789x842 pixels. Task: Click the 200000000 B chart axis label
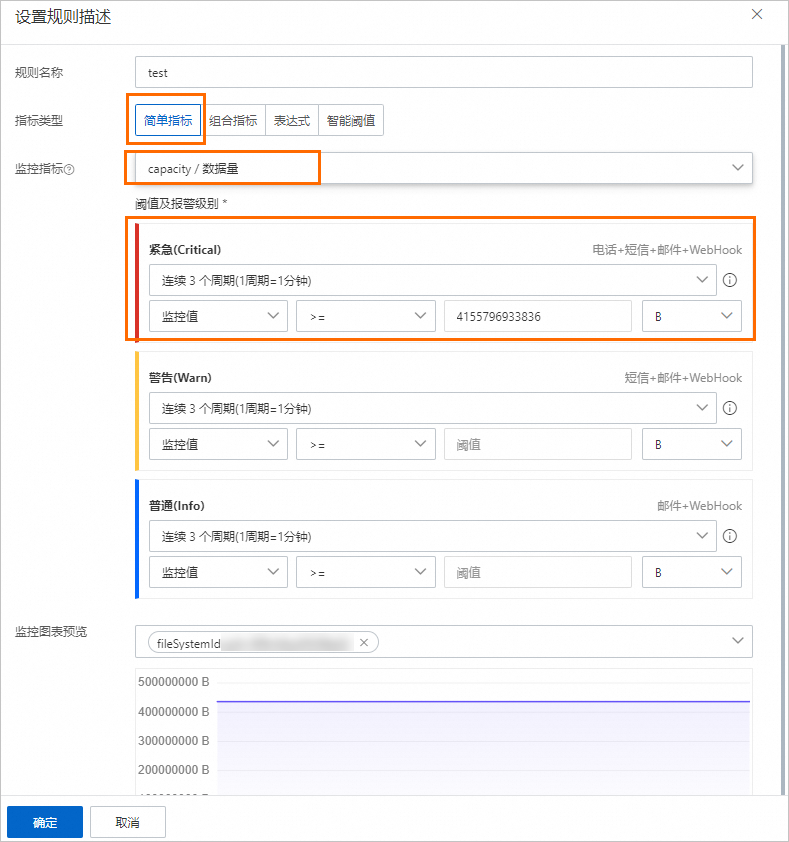pos(173,770)
